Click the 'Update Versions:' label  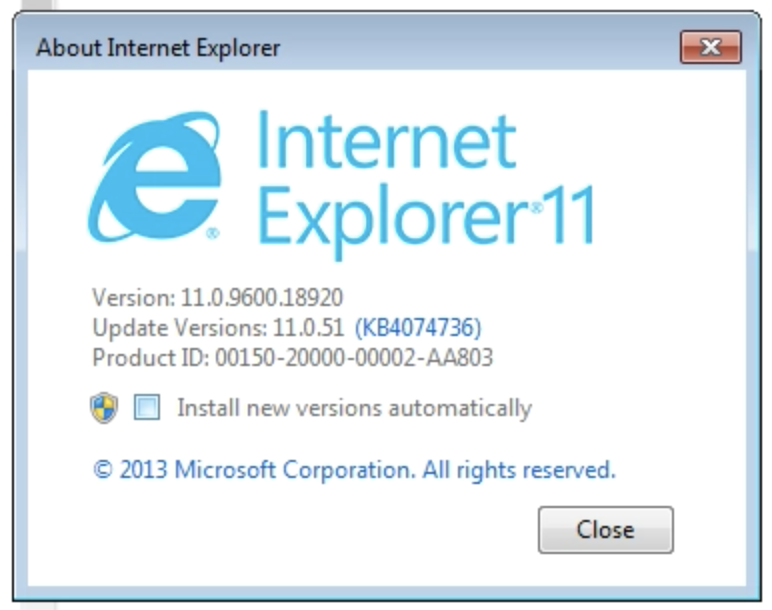(x=180, y=327)
